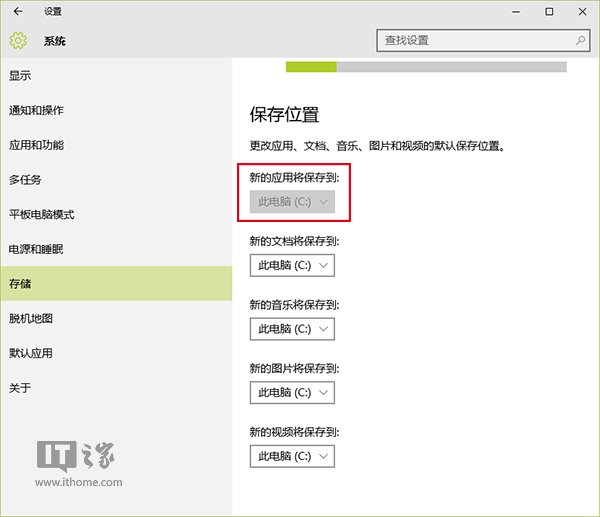The width and height of the screenshot is (600, 517).
Task: Open 平板电脑模式 settings
Action: click(116, 214)
